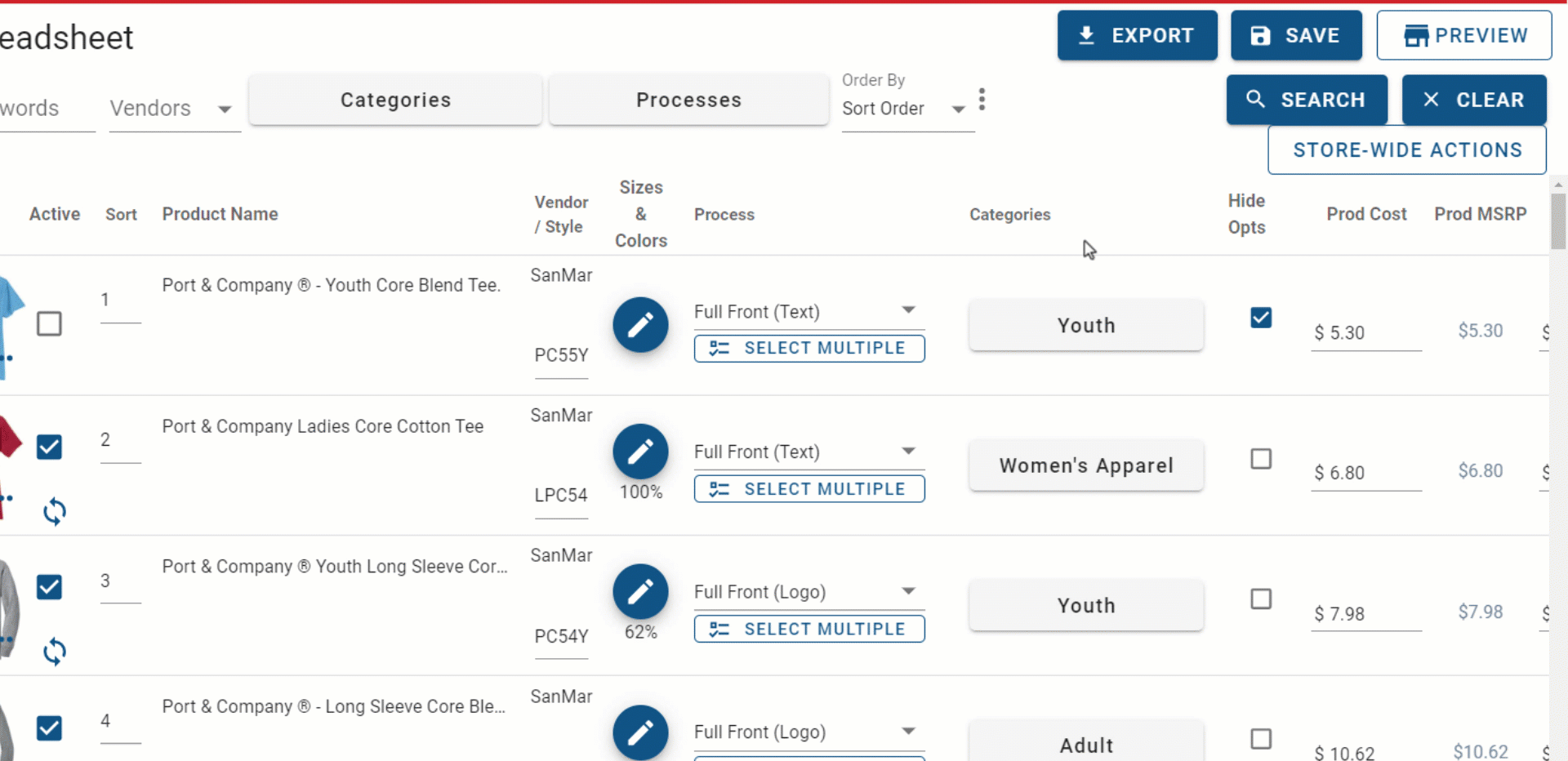Uncheck Active for Long Sleeve Core Blend row
This screenshot has height=761, width=1568.
click(x=49, y=728)
